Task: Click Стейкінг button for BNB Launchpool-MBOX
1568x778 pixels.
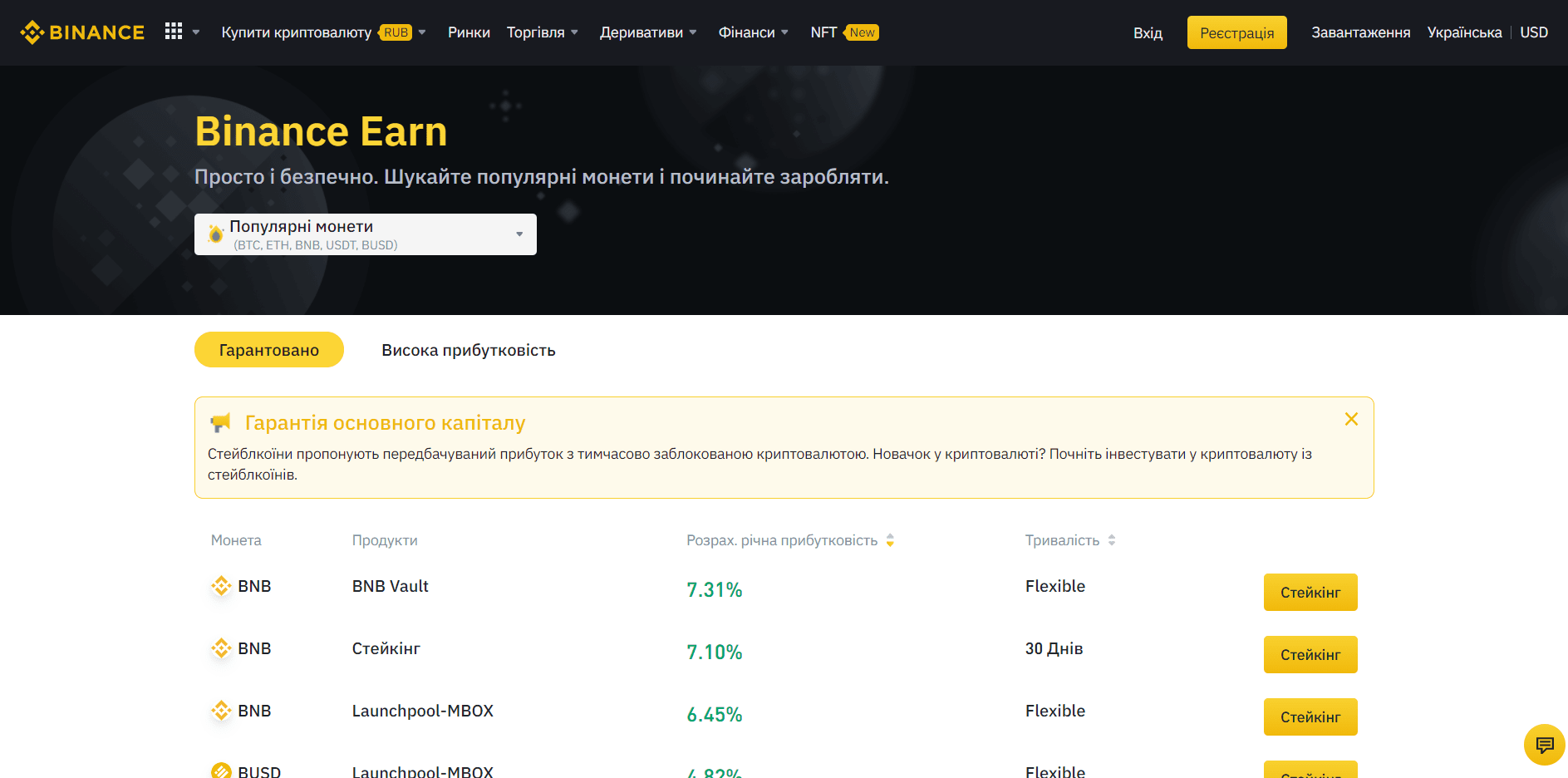Action: pyautogui.click(x=1310, y=716)
